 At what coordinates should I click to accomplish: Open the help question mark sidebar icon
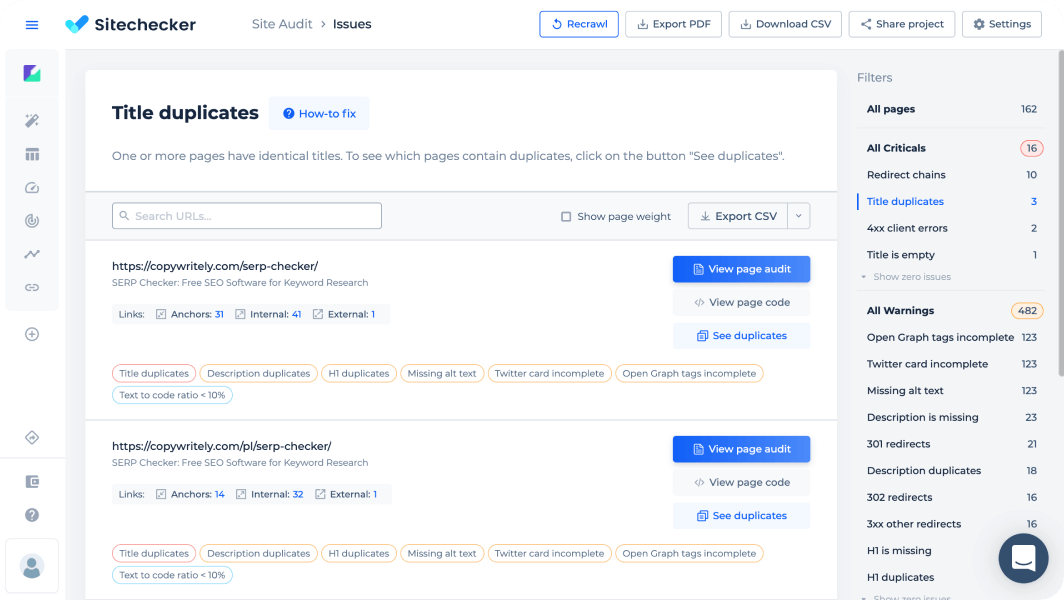[32, 515]
